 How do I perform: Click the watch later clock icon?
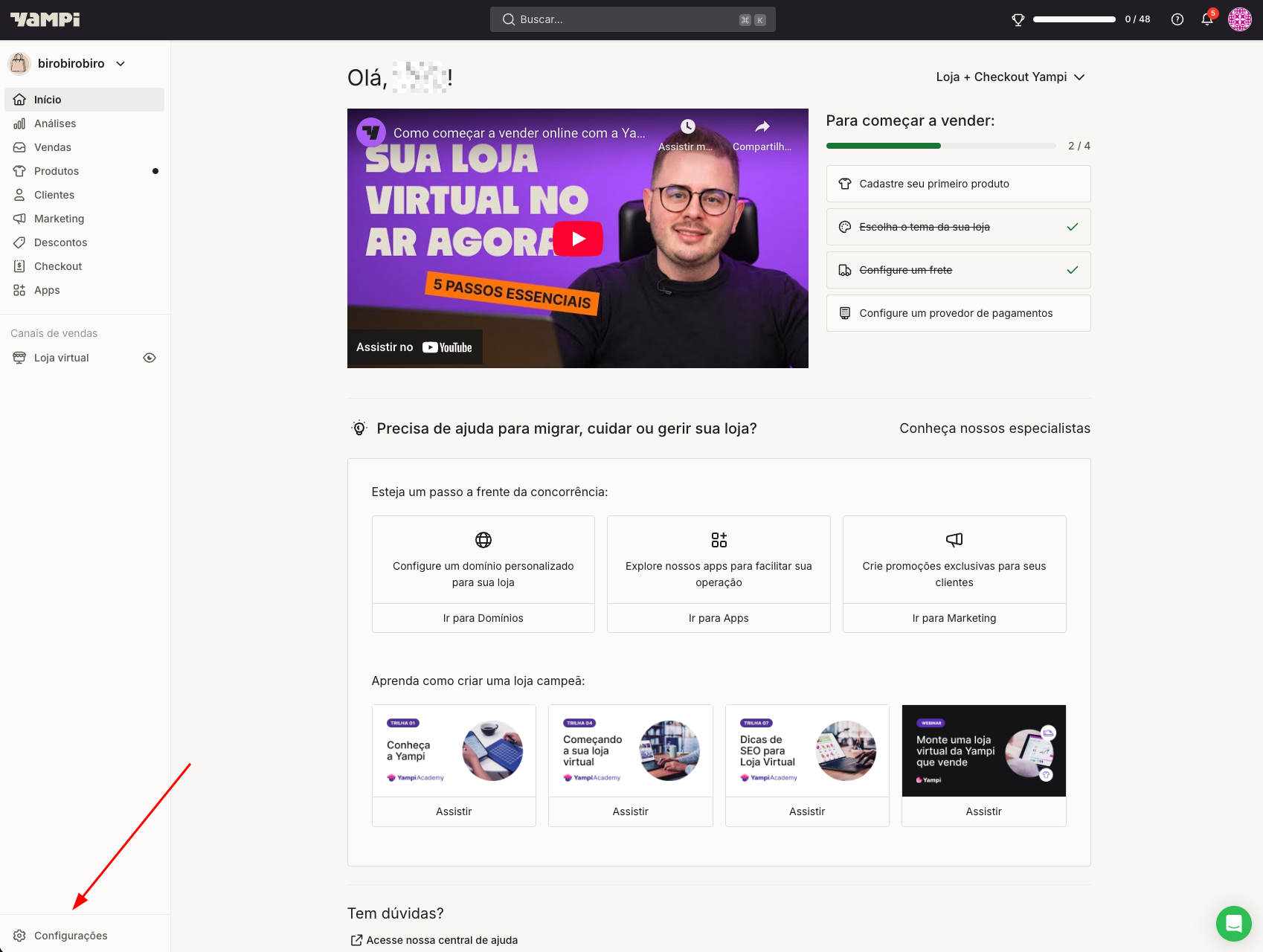(688, 126)
